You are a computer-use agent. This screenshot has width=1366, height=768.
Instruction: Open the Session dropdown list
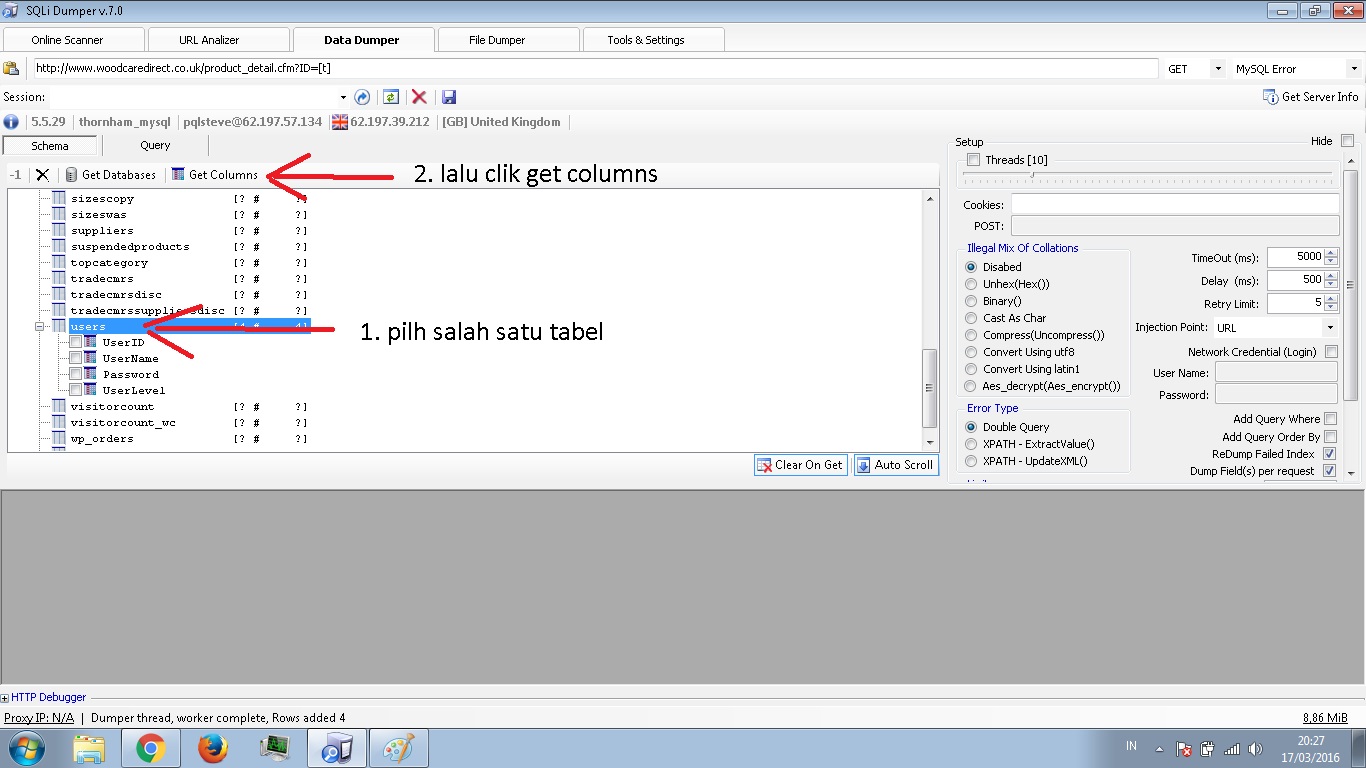pos(343,97)
